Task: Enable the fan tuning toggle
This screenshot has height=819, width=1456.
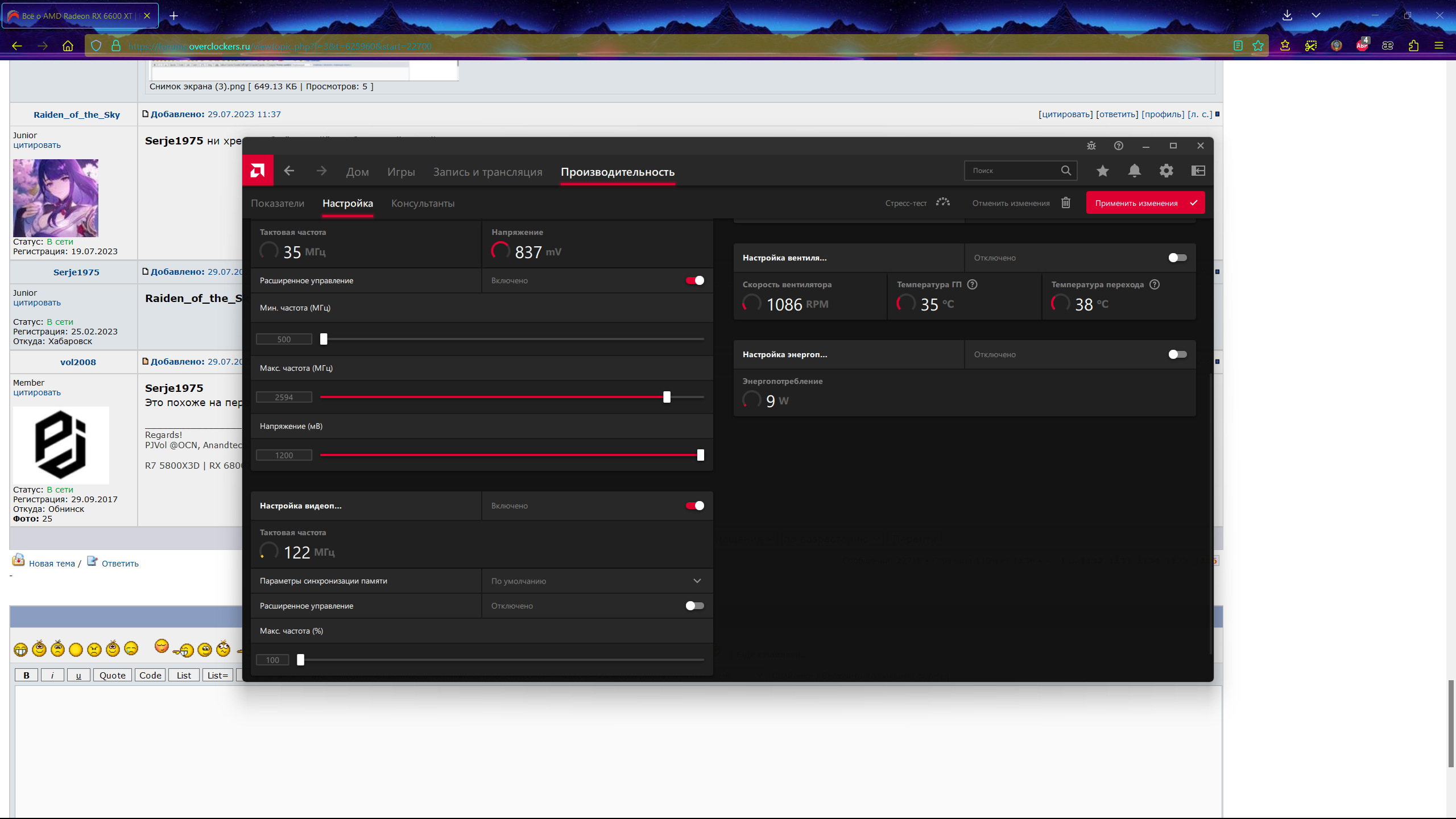Action: point(1177,258)
